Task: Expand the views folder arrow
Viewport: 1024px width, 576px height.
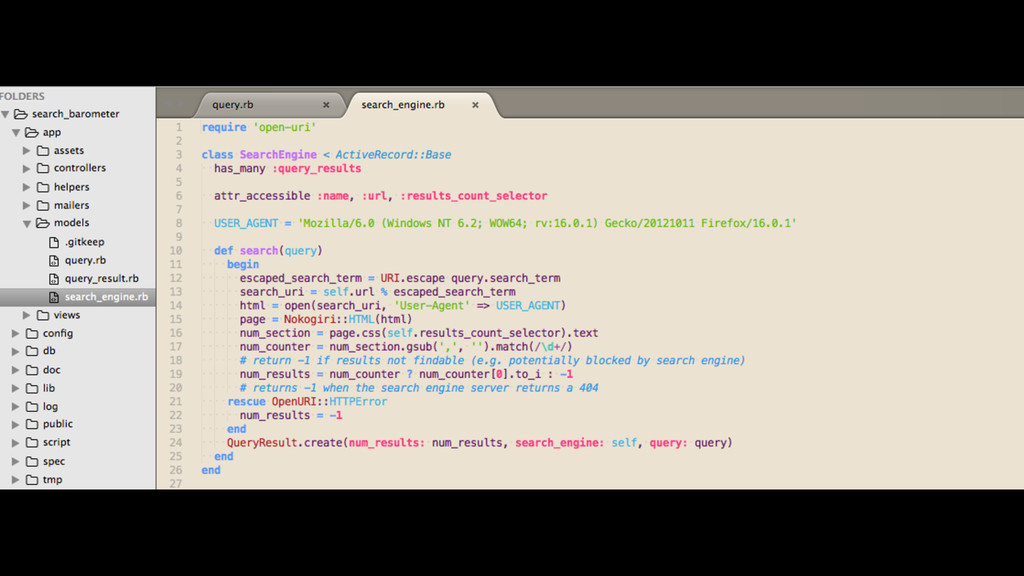Action: pos(27,315)
